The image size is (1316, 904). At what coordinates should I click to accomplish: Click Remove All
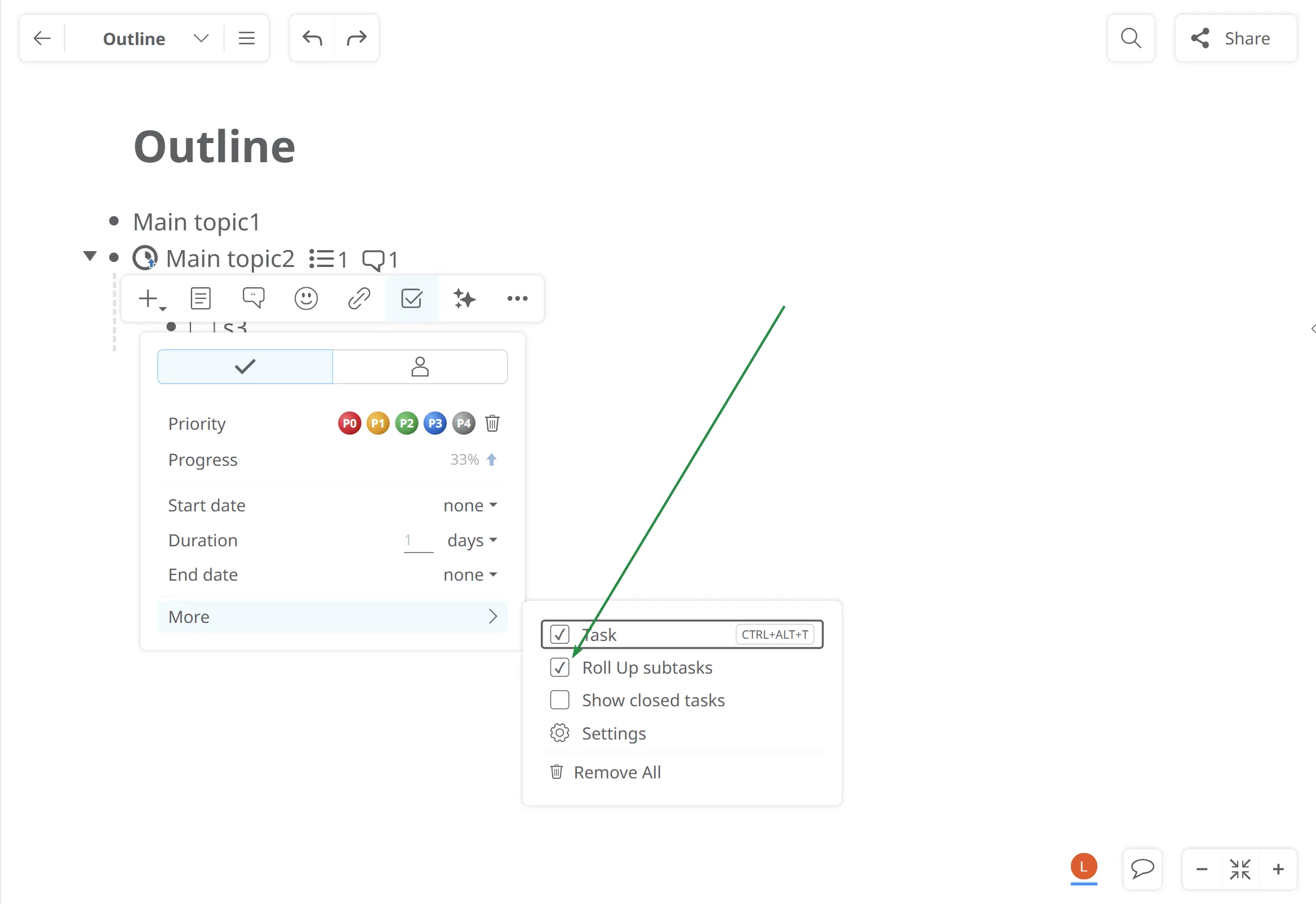pyautogui.click(x=616, y=772)
